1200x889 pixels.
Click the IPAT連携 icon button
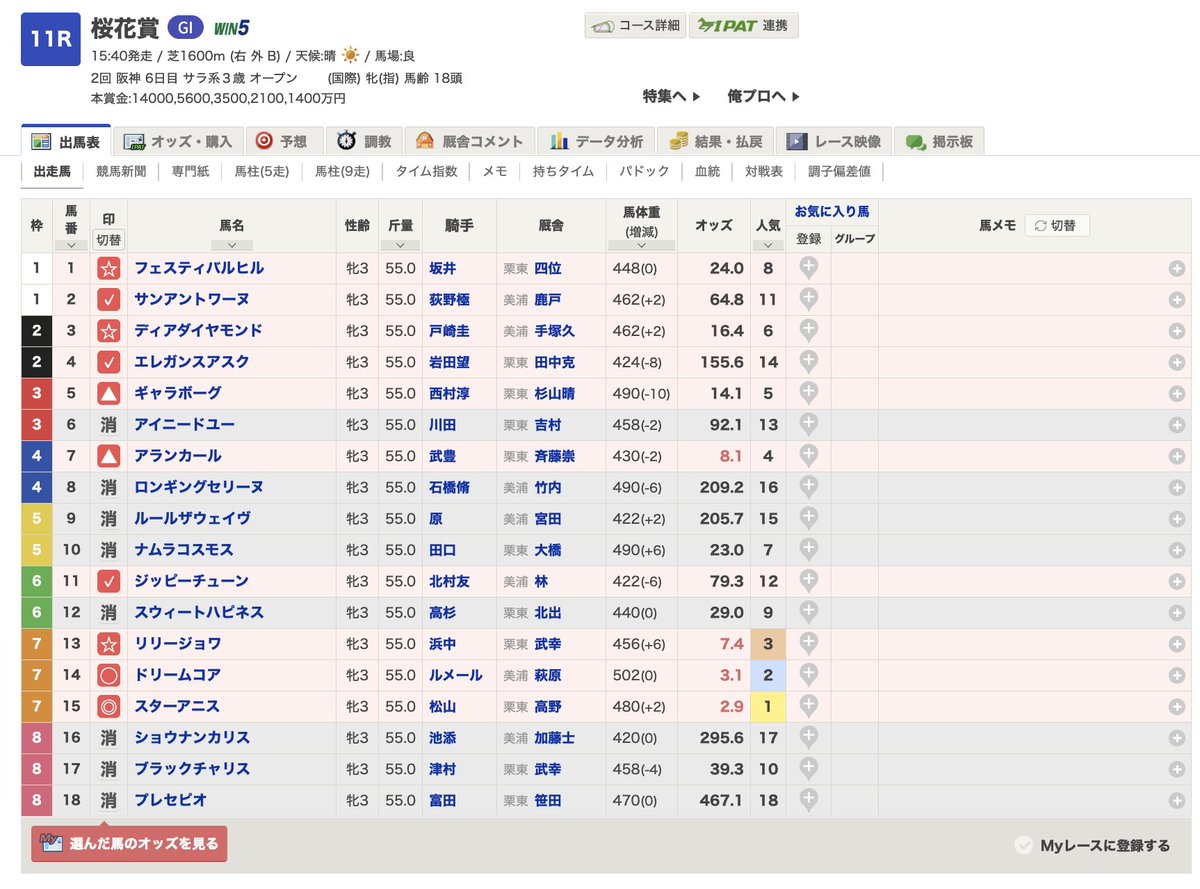[x=744, y=26]
